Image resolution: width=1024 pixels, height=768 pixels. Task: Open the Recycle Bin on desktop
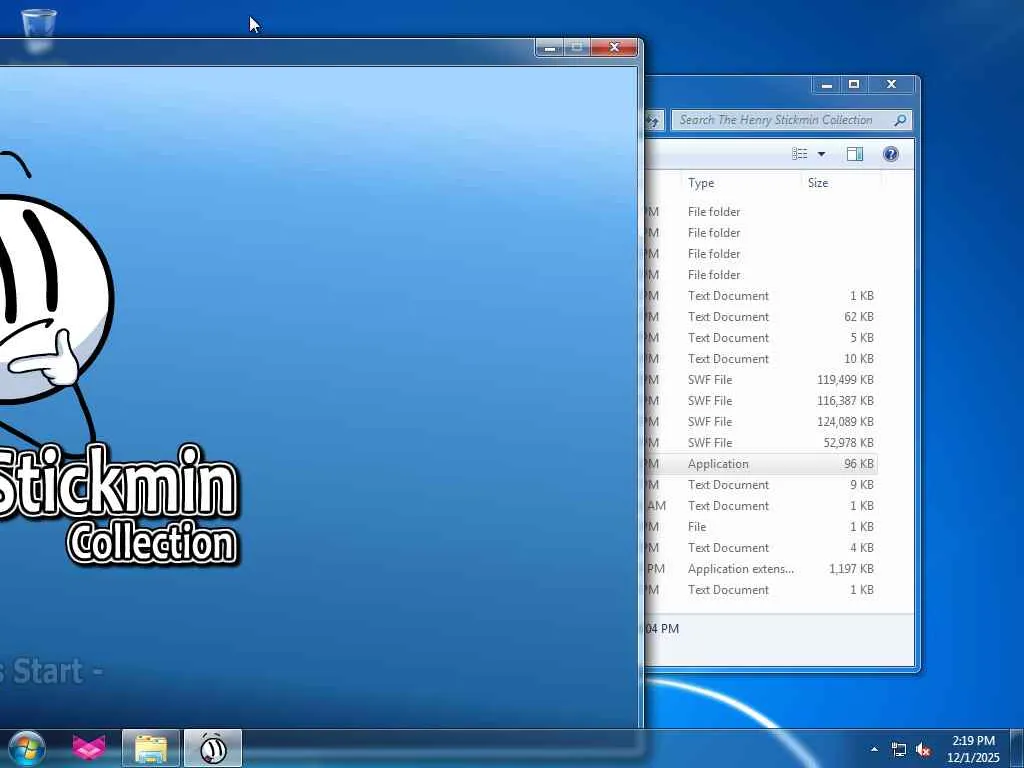coord(39,29)
